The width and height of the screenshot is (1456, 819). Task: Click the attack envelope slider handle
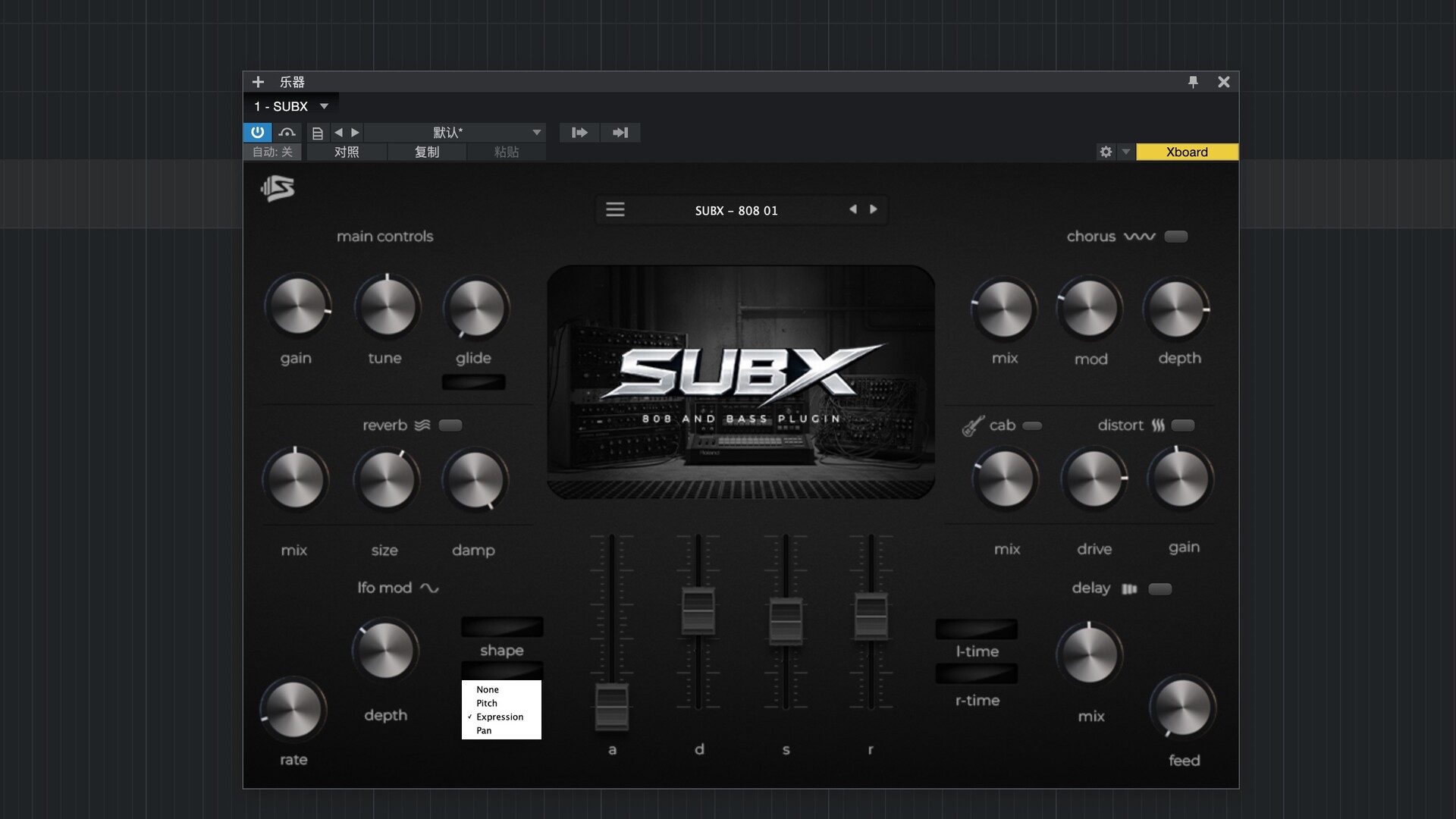click(x=611, y=705)
